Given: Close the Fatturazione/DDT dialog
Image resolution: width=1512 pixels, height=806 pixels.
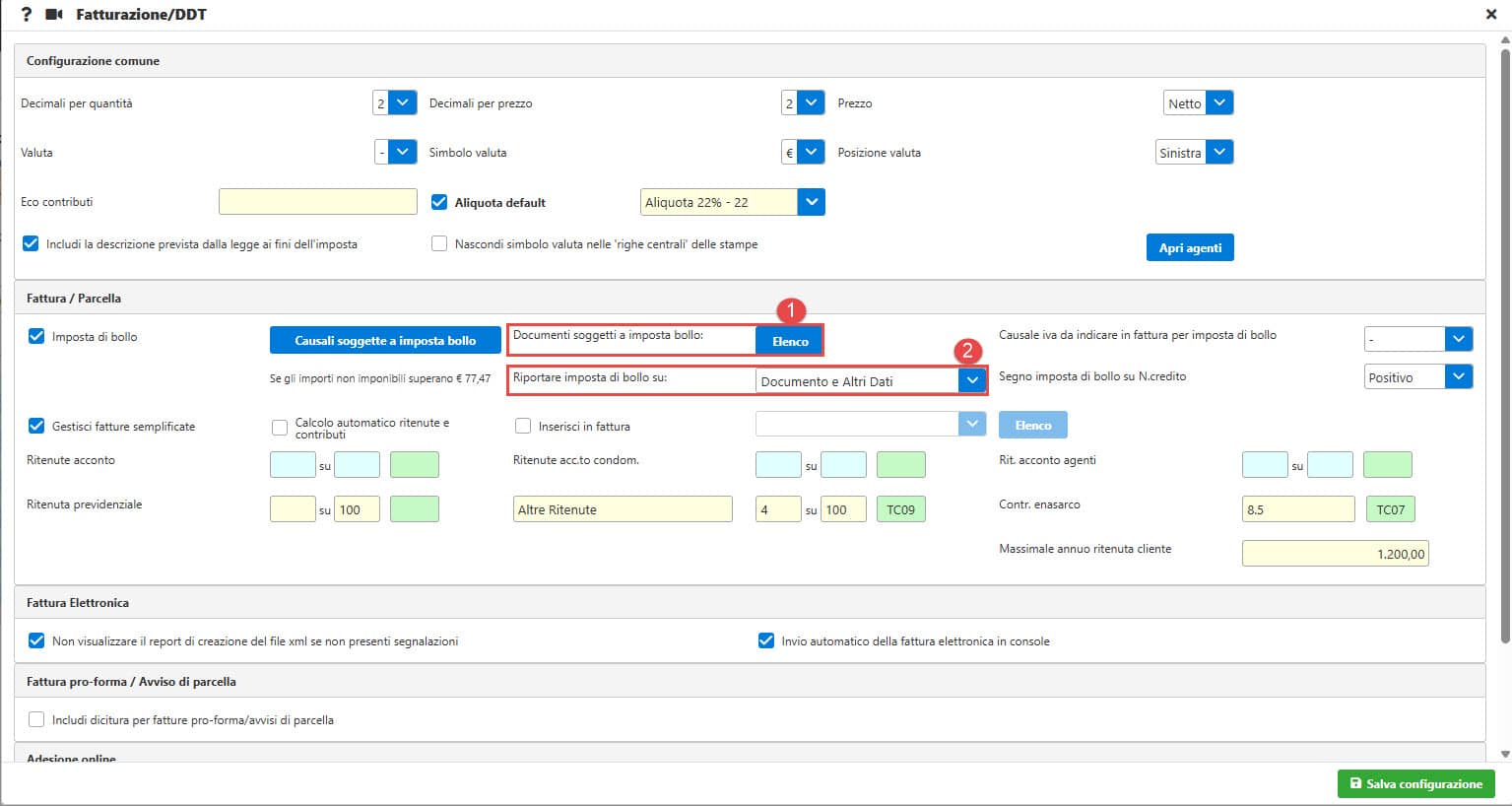Looking at the screenshot, I should [1491, 15].
